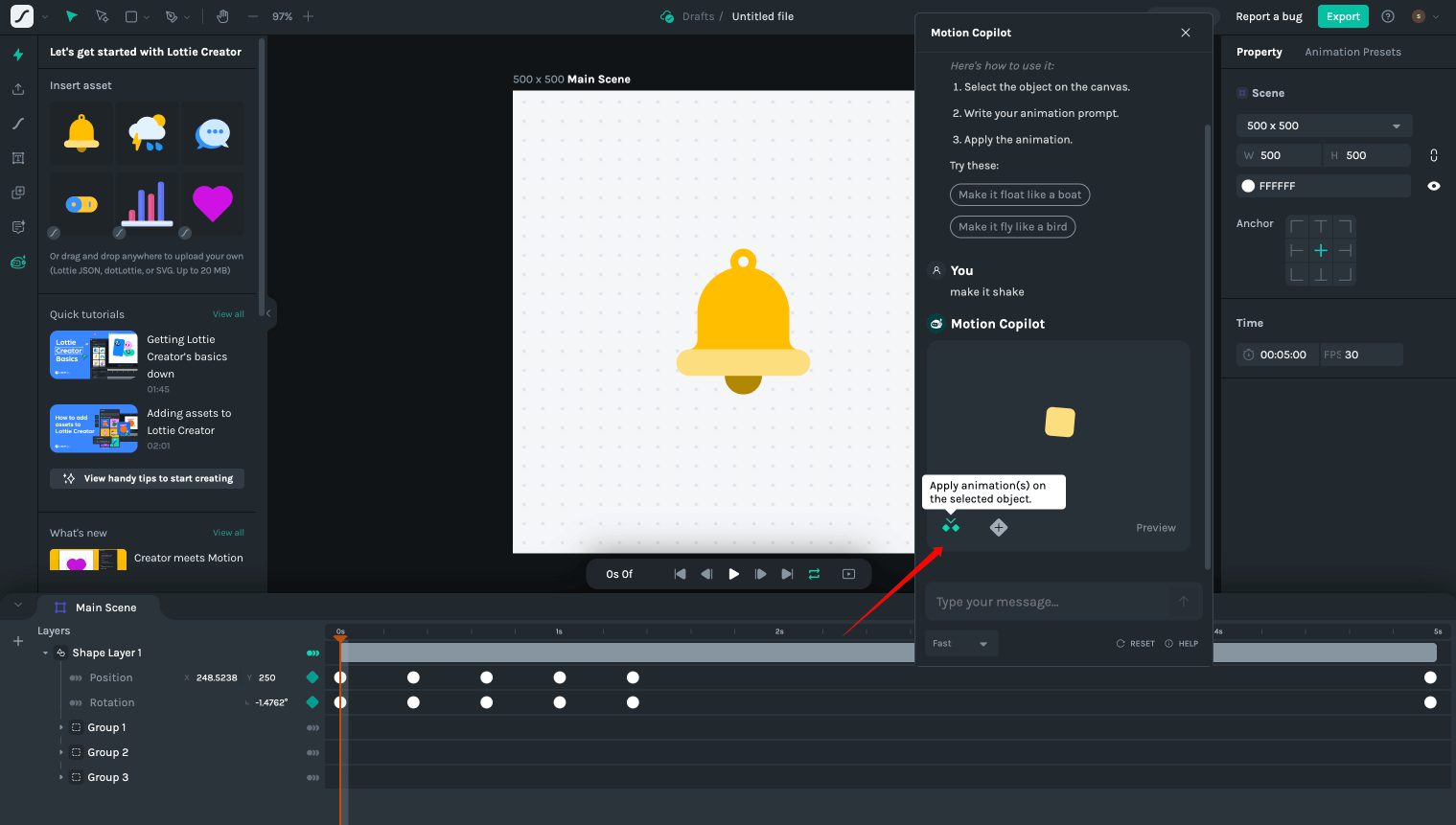Expand Group 1 layer
This screenshot has width=1456, height=825.
(61, 727)
